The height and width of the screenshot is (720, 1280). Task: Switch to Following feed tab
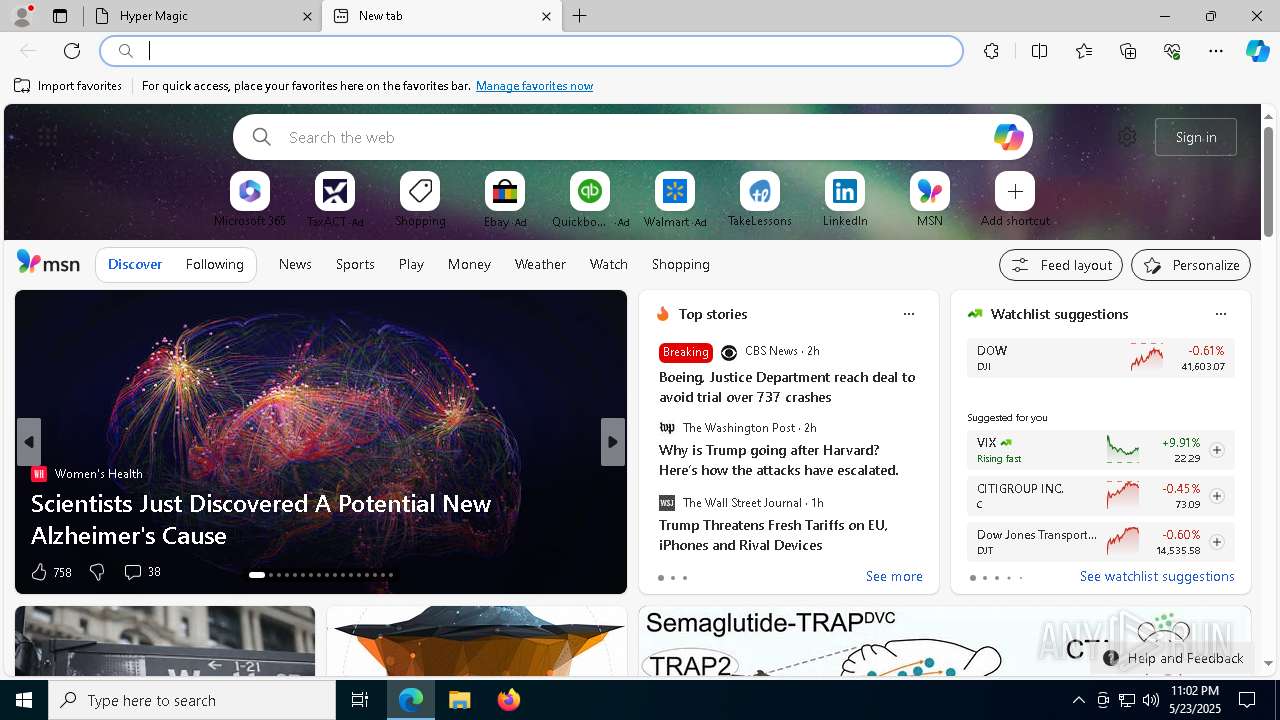click(x=215, y=264)
